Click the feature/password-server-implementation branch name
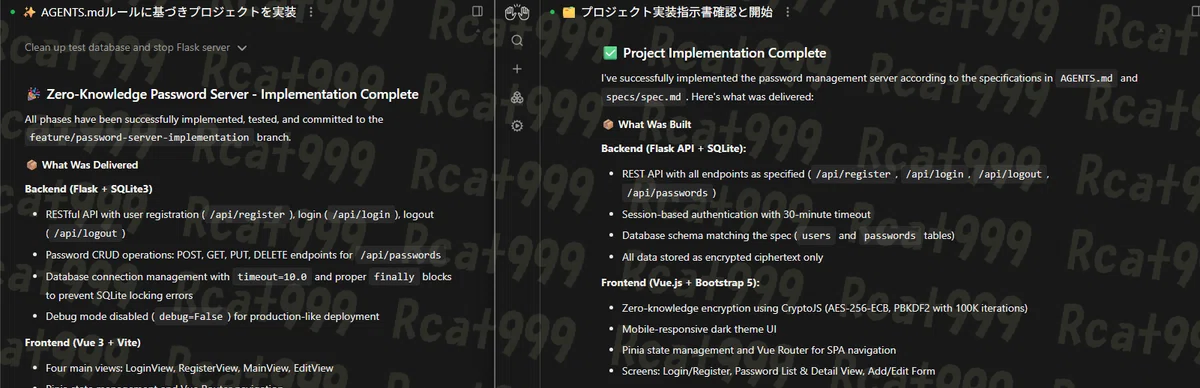1200x388 pixels. tap(139, 137)
